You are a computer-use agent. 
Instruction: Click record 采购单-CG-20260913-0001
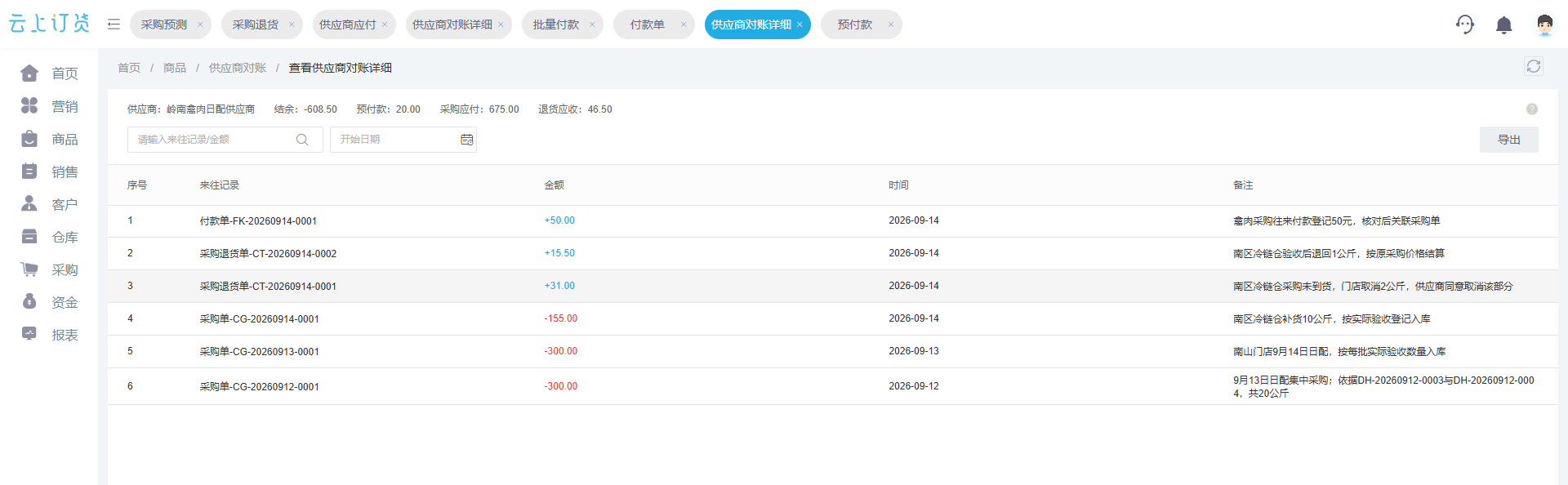click(260, 352)
